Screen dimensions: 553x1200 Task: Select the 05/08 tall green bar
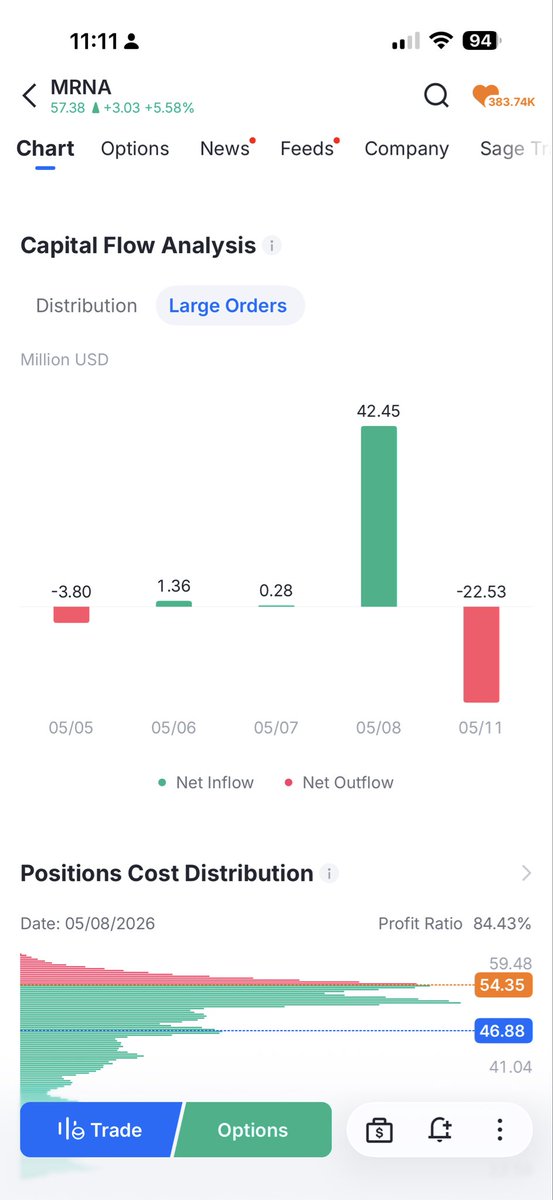click(378, 516)
